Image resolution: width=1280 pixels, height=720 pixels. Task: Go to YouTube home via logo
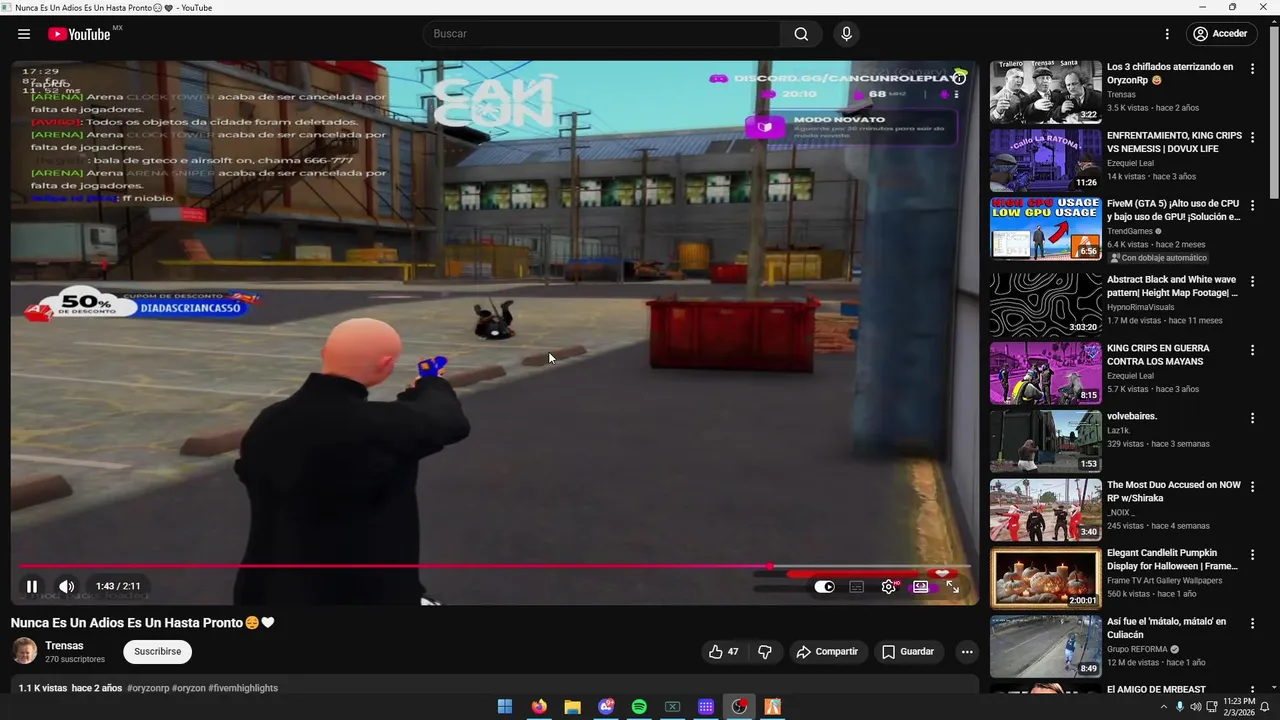80,34
